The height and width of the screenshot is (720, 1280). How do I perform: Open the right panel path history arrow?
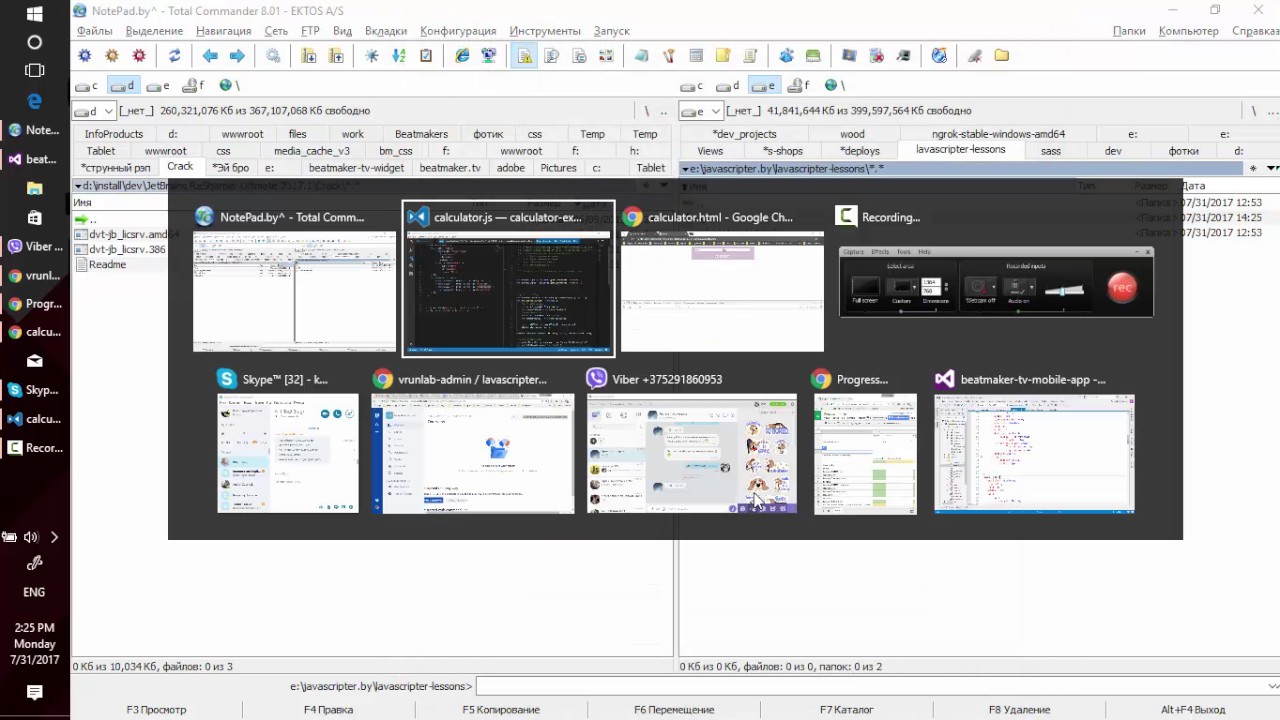1272,169
